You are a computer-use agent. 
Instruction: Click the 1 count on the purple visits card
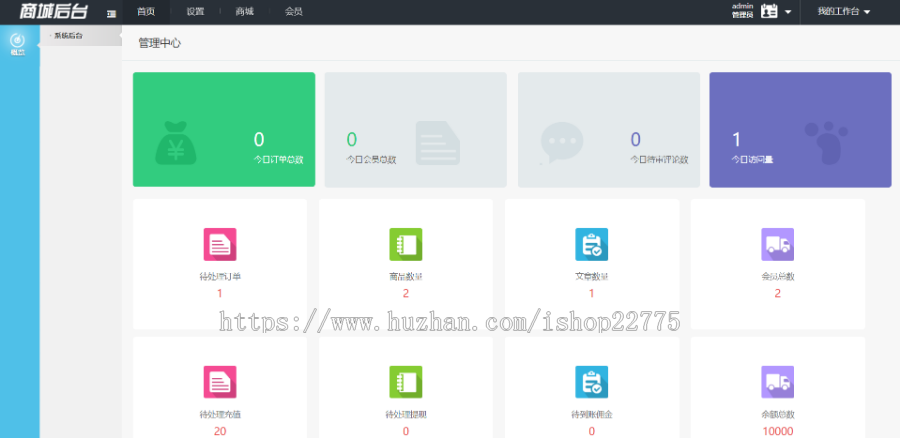(736, 139)
